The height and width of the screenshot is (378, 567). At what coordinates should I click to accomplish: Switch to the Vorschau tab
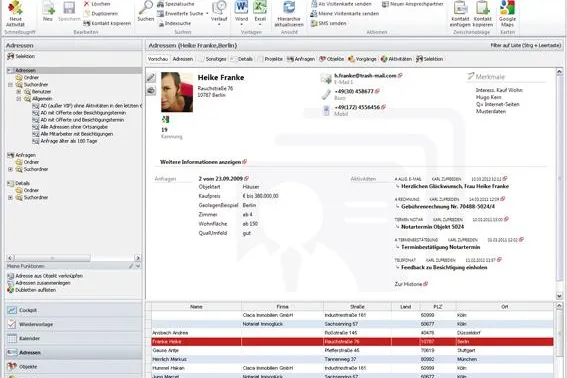click(x=158, y=59)
